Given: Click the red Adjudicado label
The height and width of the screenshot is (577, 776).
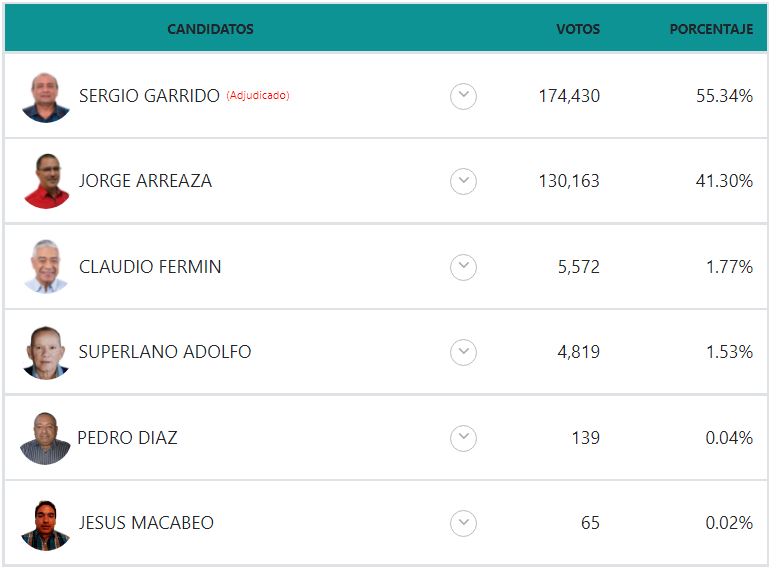Looking at the screenshot, I should pyautogui.click(x=258, y=95).
